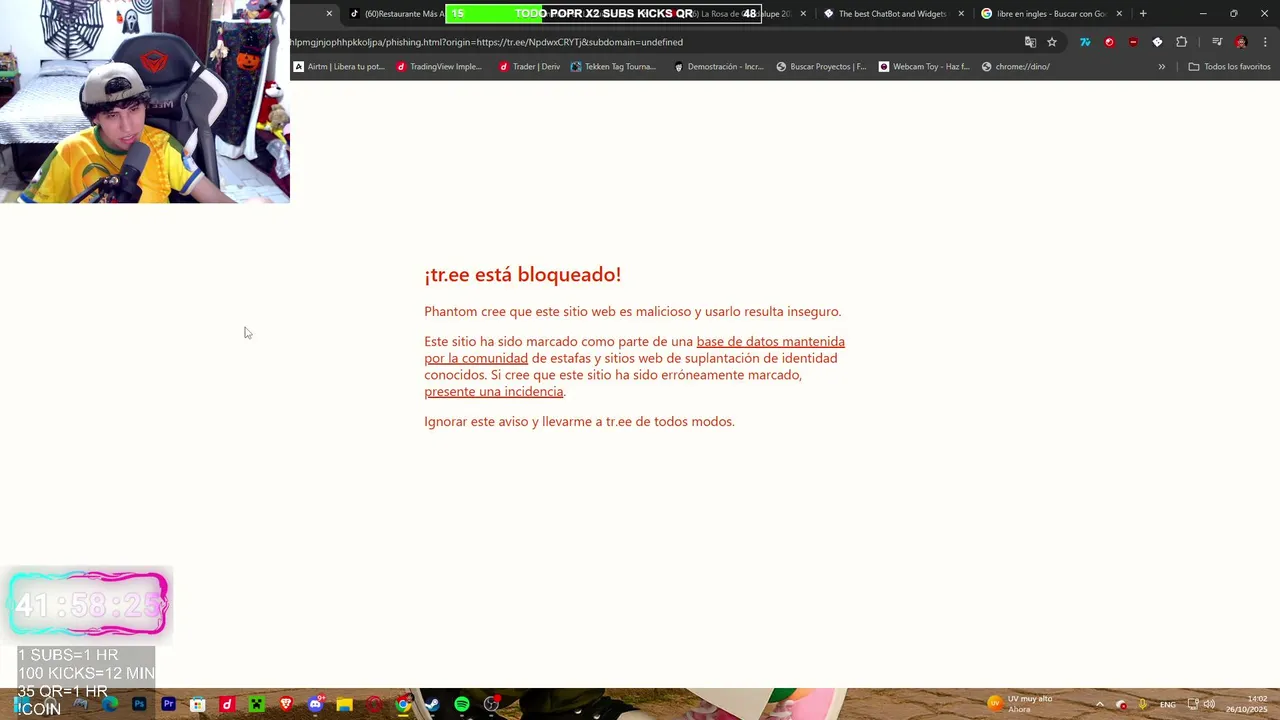This screenshot has width=1280, height=720.
Task: Open OBS Studio from the taskbar
Action: (x=491, y=704)
